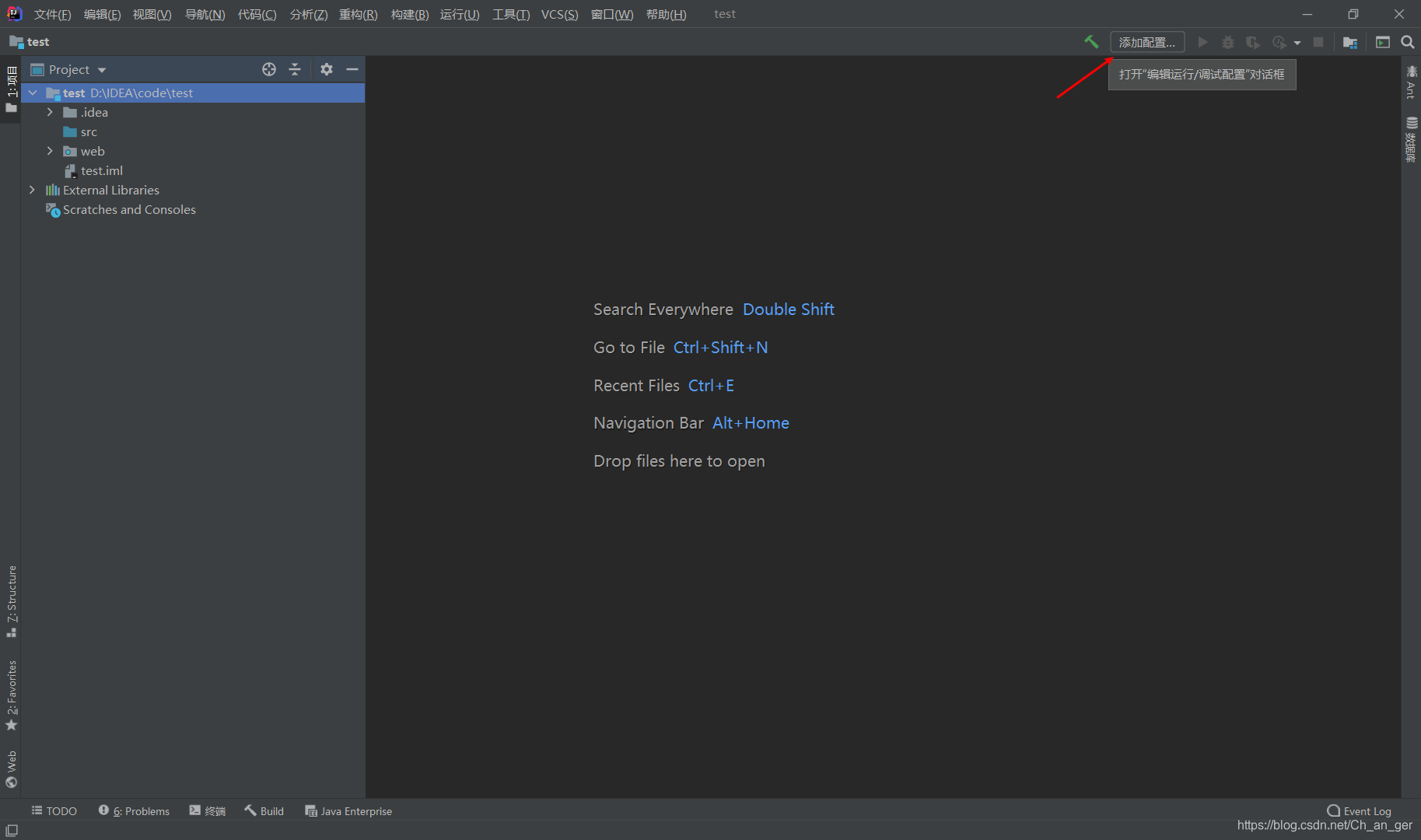The height and width of the screenshot is (840, 1421).
Task: Click the Collapse All icon in Project panel
Action: 295,69
